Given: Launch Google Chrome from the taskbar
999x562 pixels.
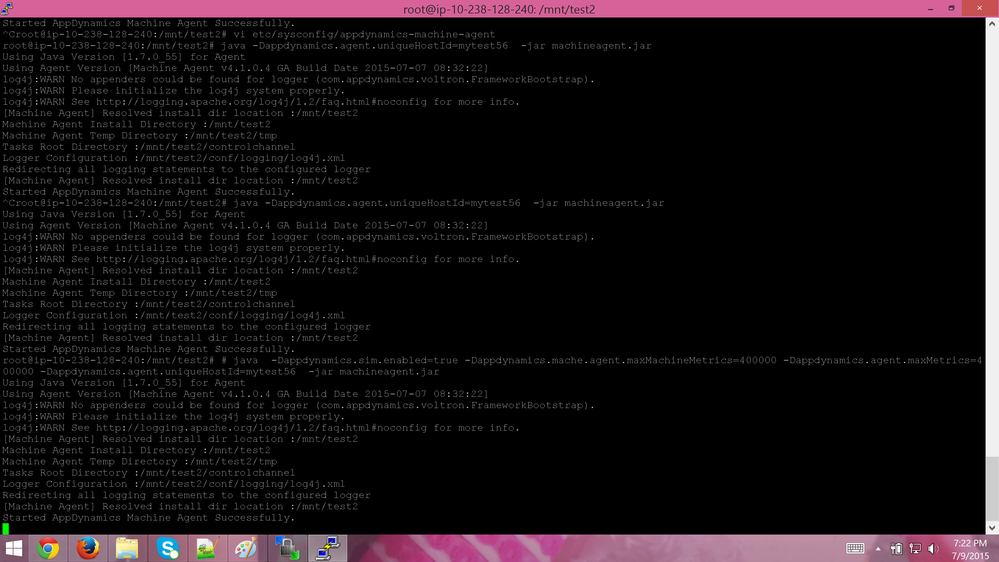Looking at the screenshot, I should 48,548.
